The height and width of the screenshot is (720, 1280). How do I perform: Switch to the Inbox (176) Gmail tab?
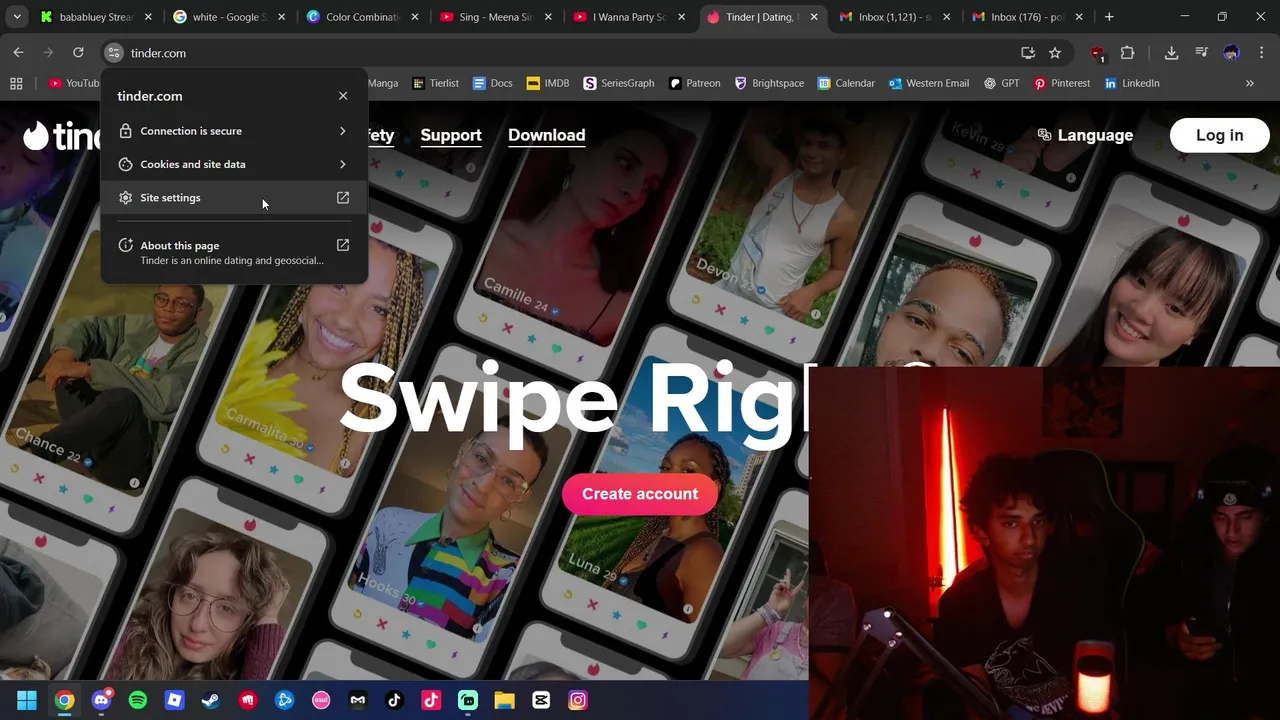(1026, 17)
